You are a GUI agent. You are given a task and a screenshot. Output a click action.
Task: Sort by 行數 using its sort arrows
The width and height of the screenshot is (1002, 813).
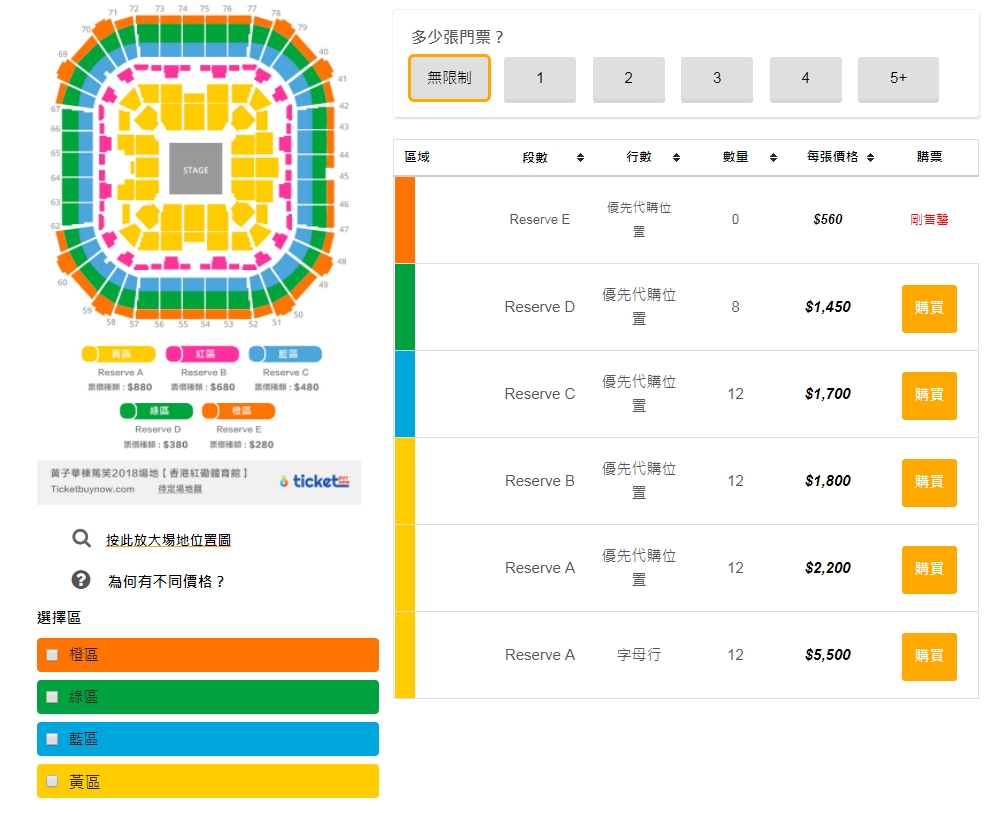point(676,157)
